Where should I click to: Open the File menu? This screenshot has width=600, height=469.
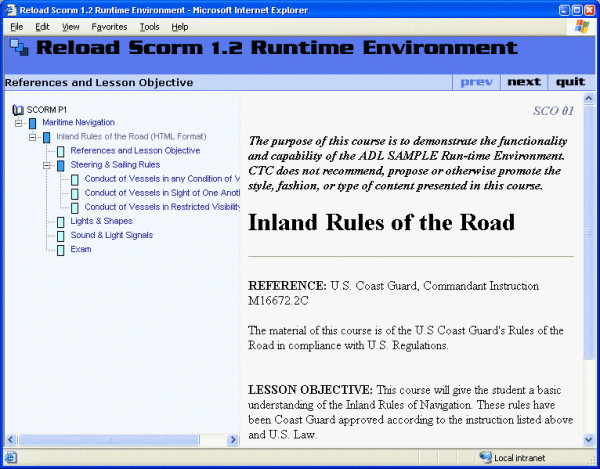click(x=16, y=27)
